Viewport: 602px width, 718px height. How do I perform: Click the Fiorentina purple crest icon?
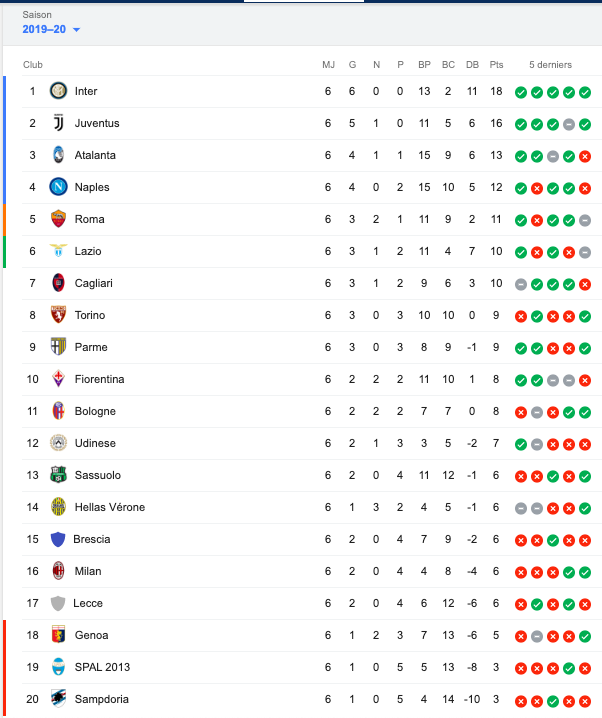pyautogui.click(x=58, y=379)
